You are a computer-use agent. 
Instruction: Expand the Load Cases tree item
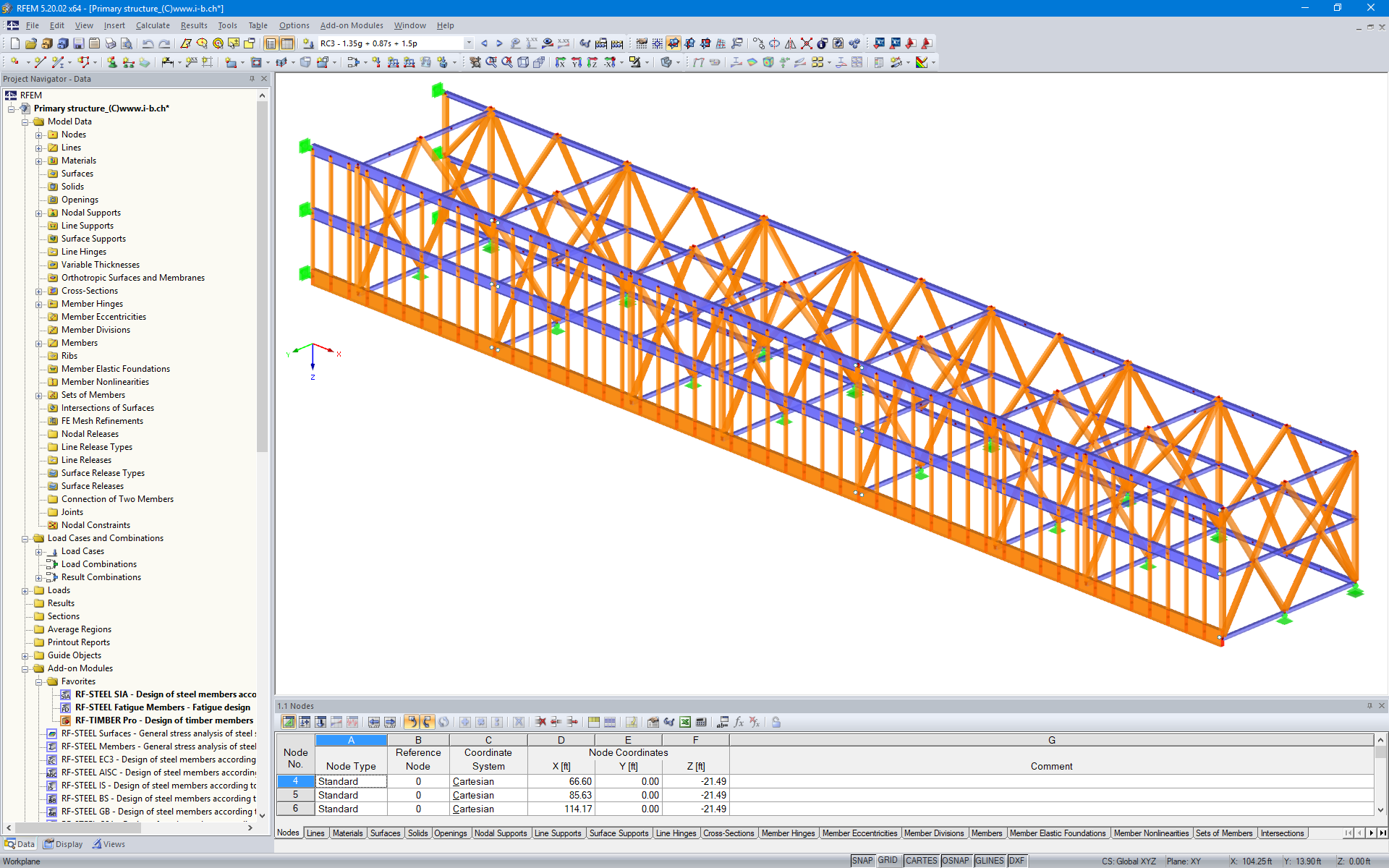pos(39,551)
